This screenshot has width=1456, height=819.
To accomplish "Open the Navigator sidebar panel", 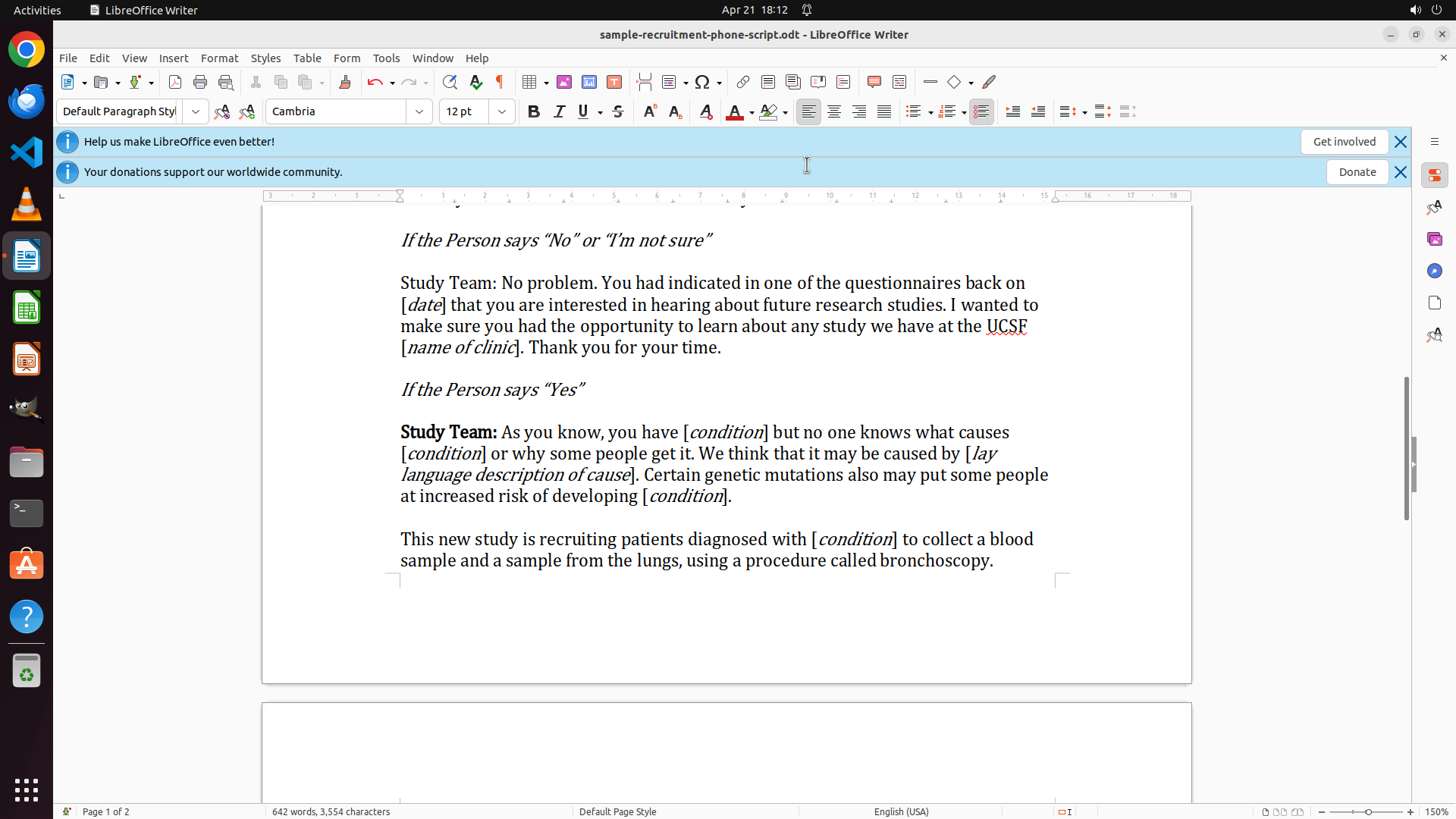I will [1434, 271].
